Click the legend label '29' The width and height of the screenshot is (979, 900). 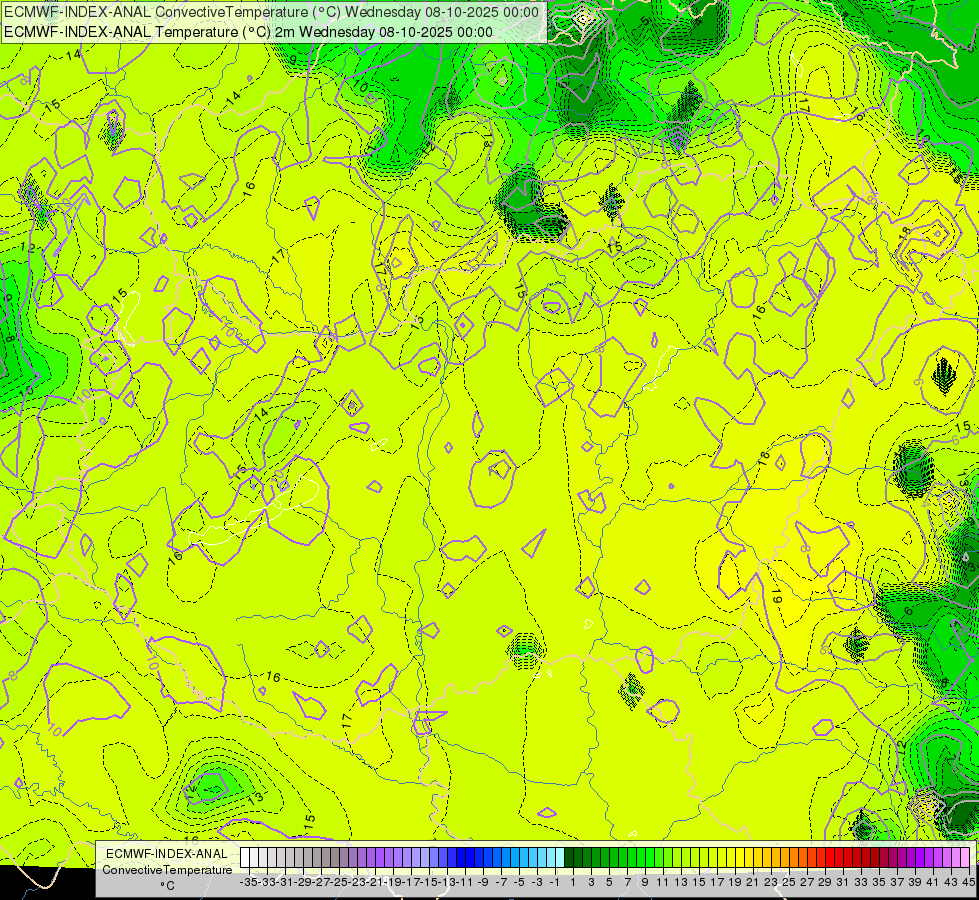(x=824, y=882)
